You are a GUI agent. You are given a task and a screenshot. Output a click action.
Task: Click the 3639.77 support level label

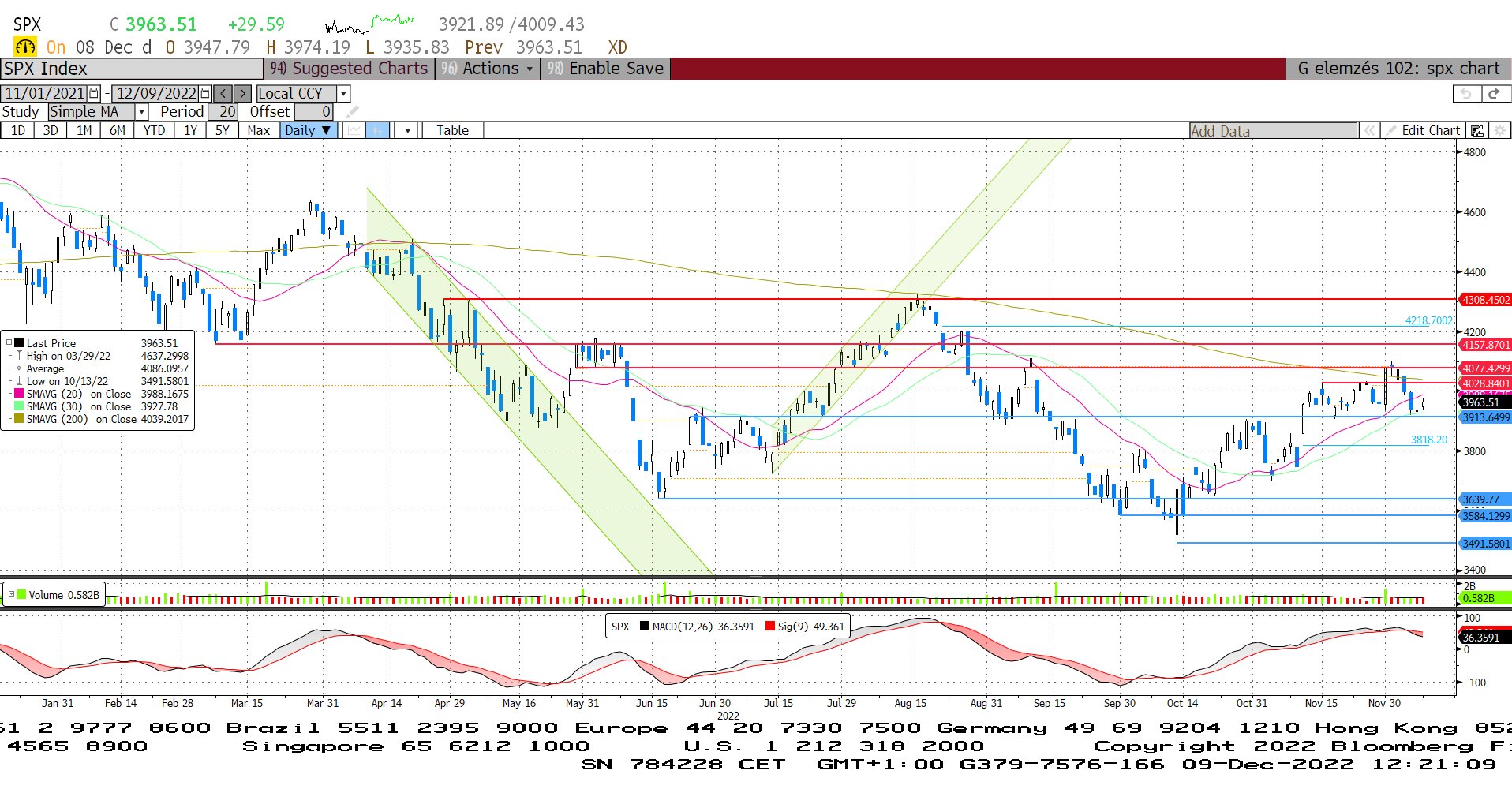coord(1485,499)
